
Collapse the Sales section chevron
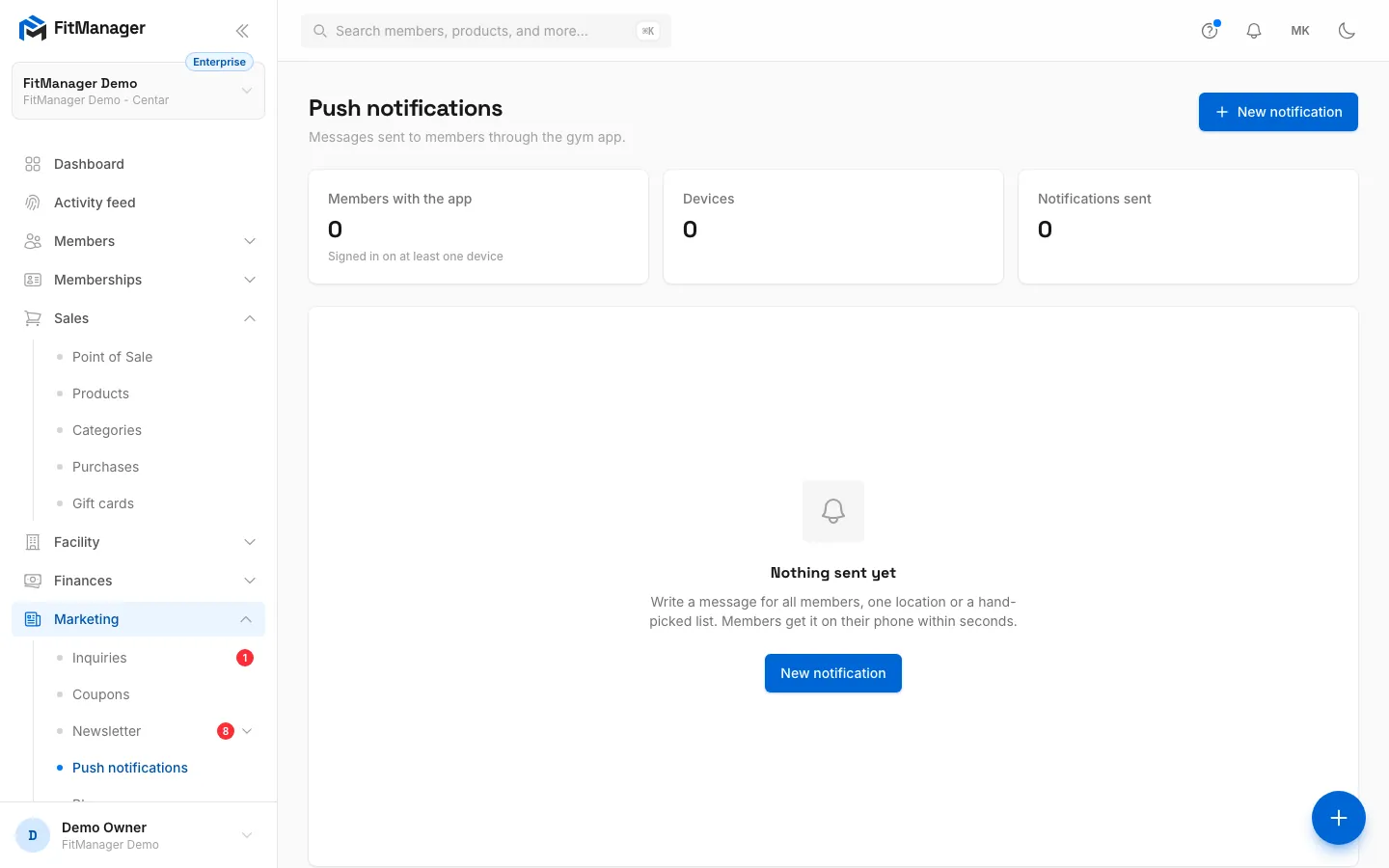click(250, 318)
